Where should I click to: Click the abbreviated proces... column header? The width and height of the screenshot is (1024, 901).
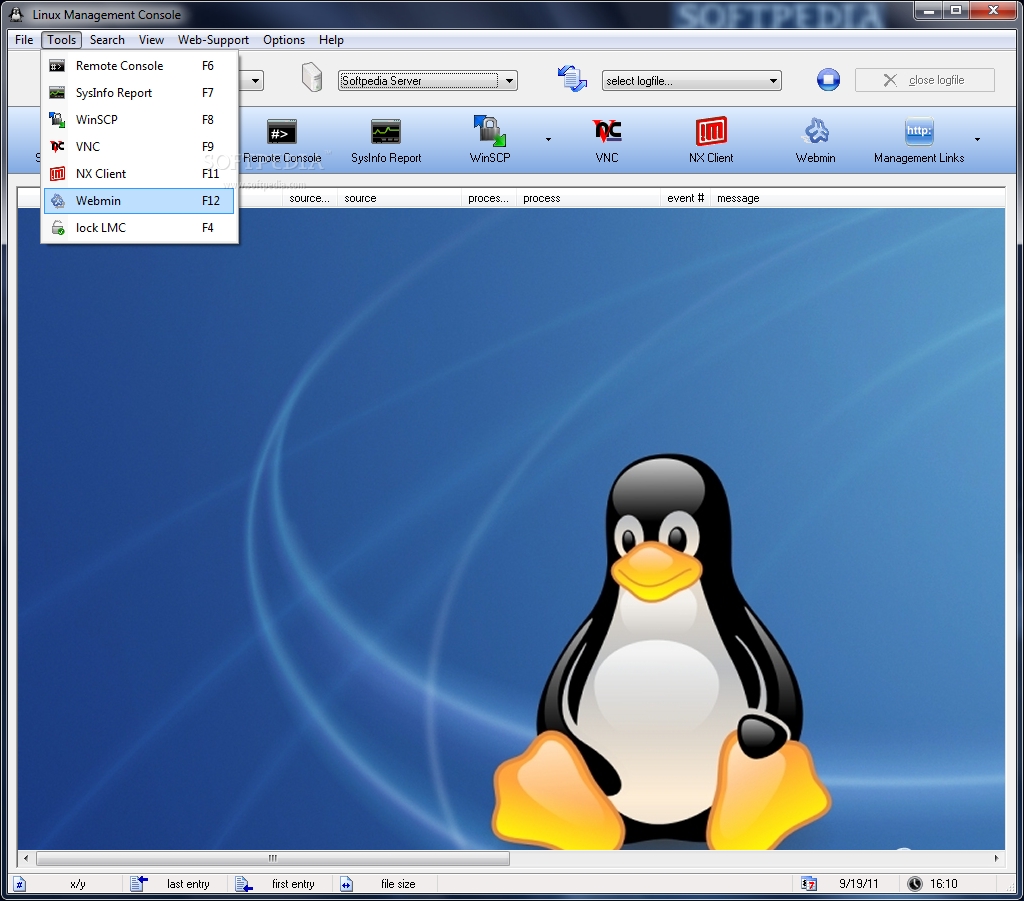click(488, 198)
